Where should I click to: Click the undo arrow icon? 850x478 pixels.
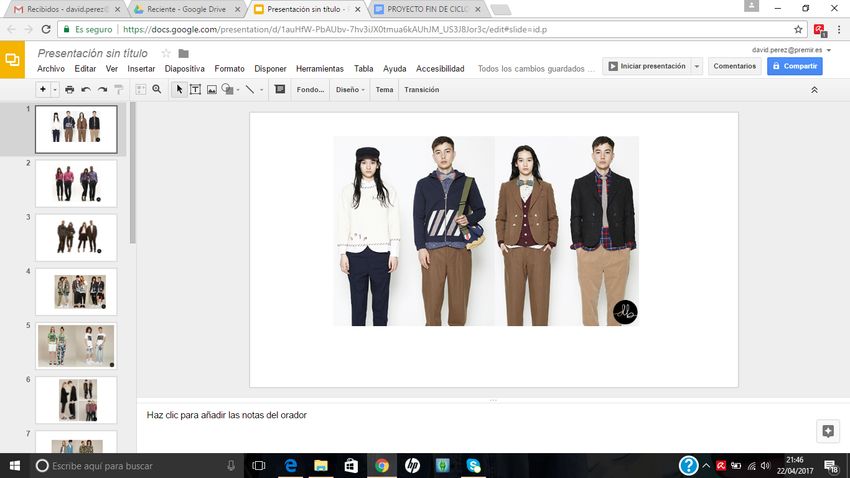86,89
